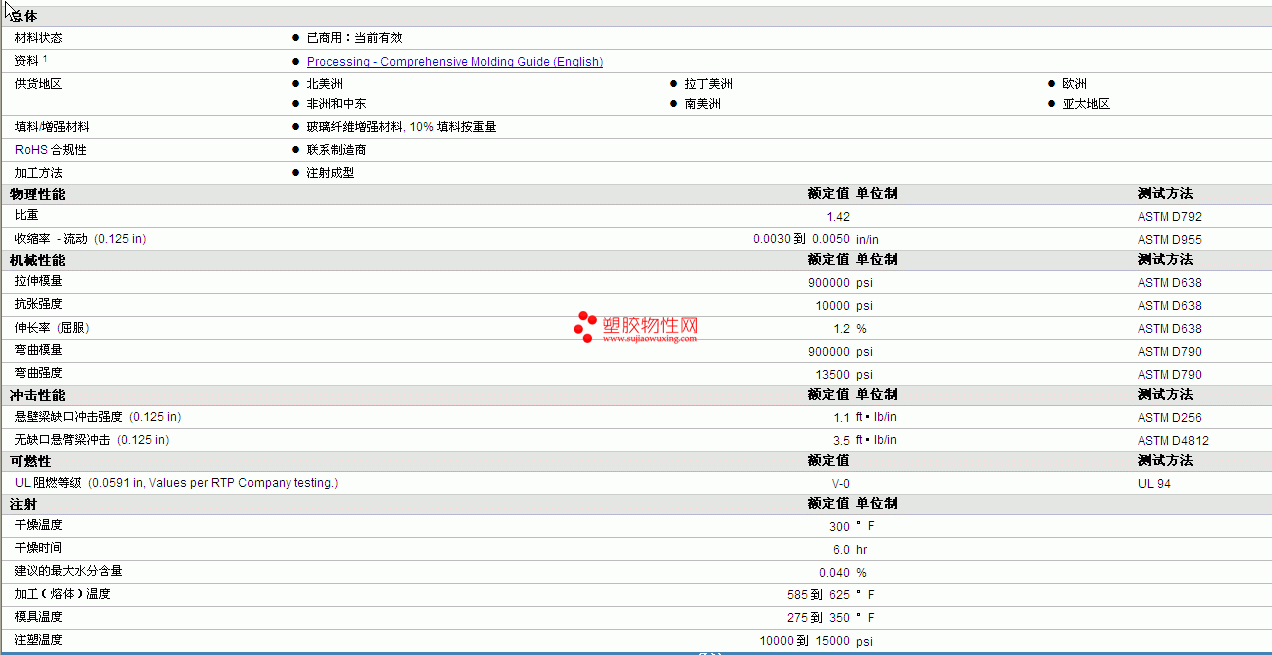Click the 南美洲 region entry
Viewport: 1272px width, 655px height.
(x=703, y=104)
